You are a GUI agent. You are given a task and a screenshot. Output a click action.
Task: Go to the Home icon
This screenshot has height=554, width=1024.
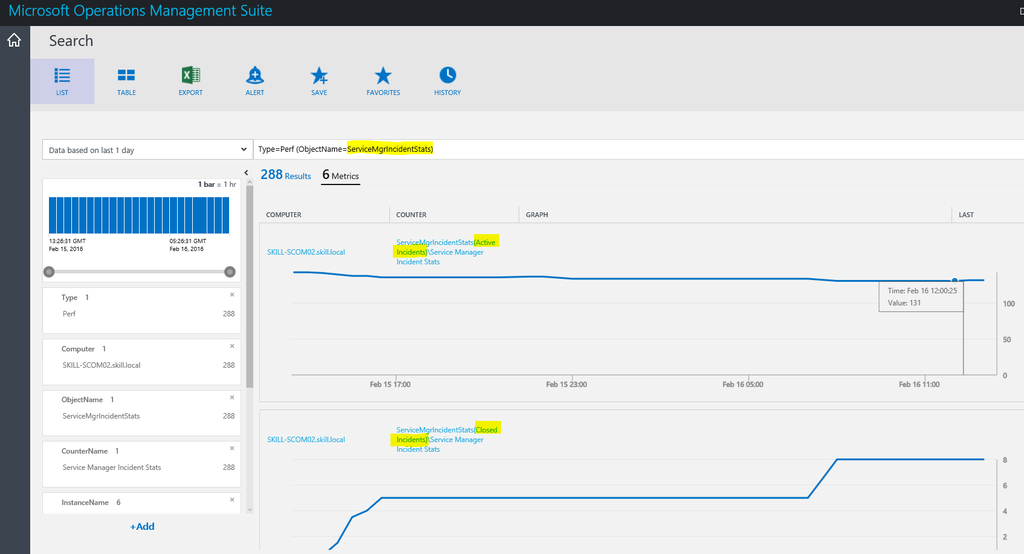click(14, 41)
